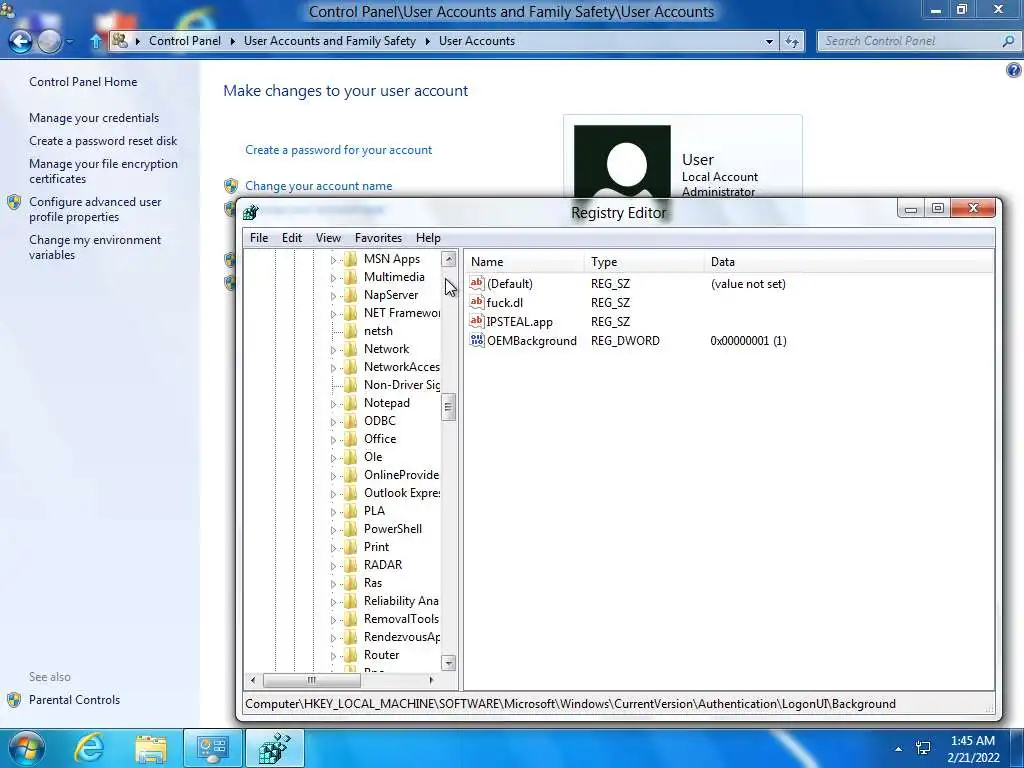Viewport: 1024px width, 768px height.
Task: Open the Windows Start button
Action: pyautogui.click(x=26, y=748)
